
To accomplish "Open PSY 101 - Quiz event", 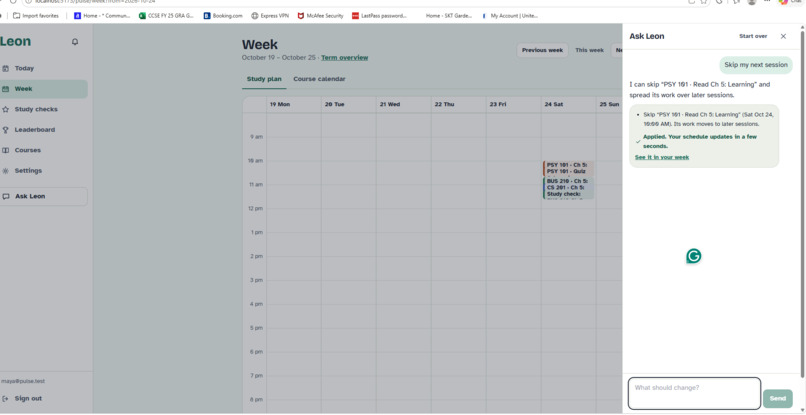I will pos(566,171).
